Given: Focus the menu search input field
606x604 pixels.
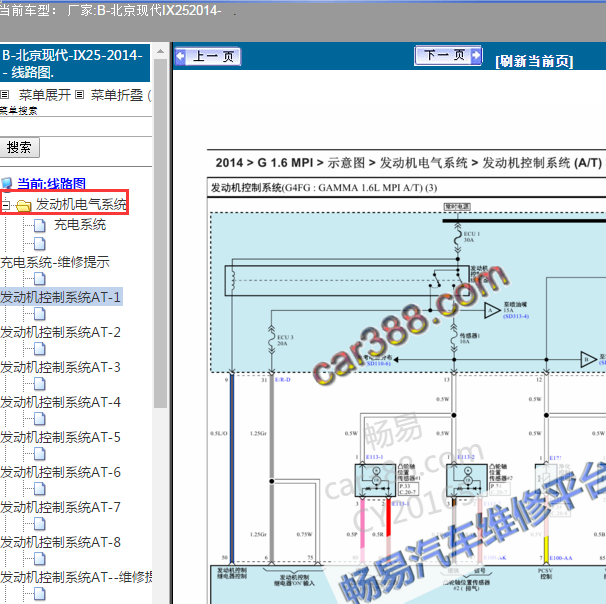Looking at the screenshot, I should pos(76,126).
